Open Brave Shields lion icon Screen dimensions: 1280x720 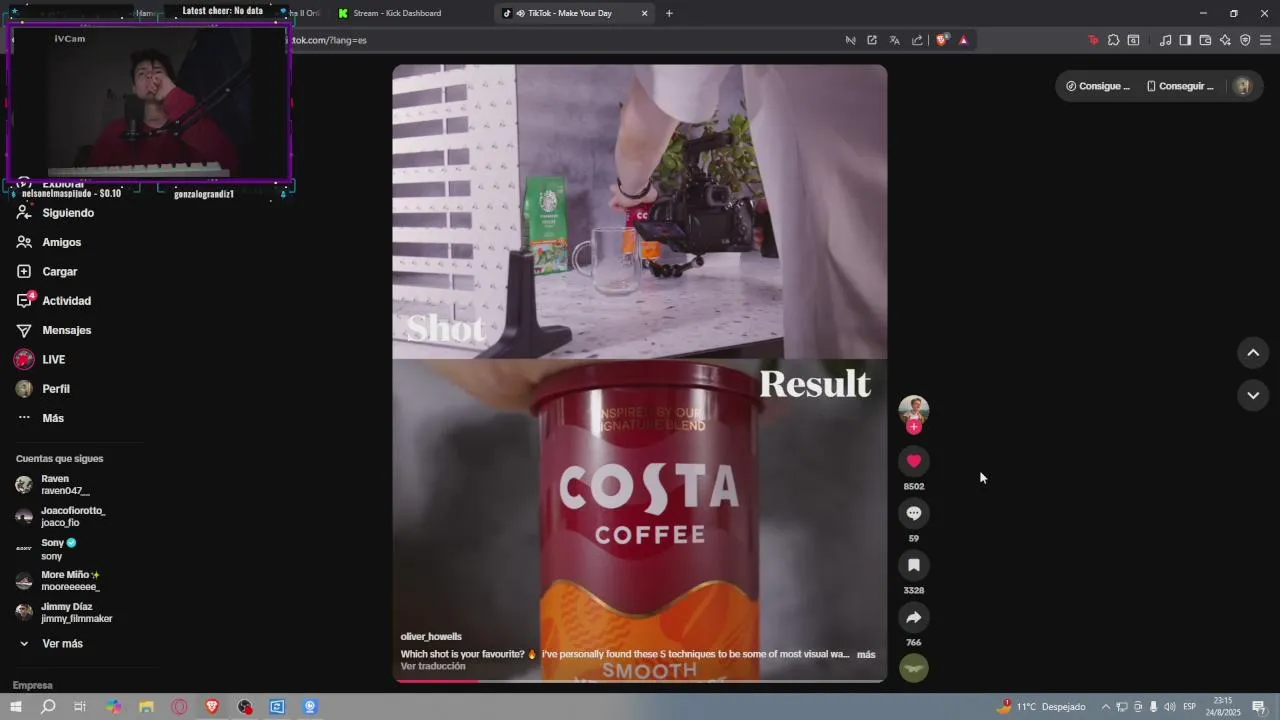[x=941, y=40]
